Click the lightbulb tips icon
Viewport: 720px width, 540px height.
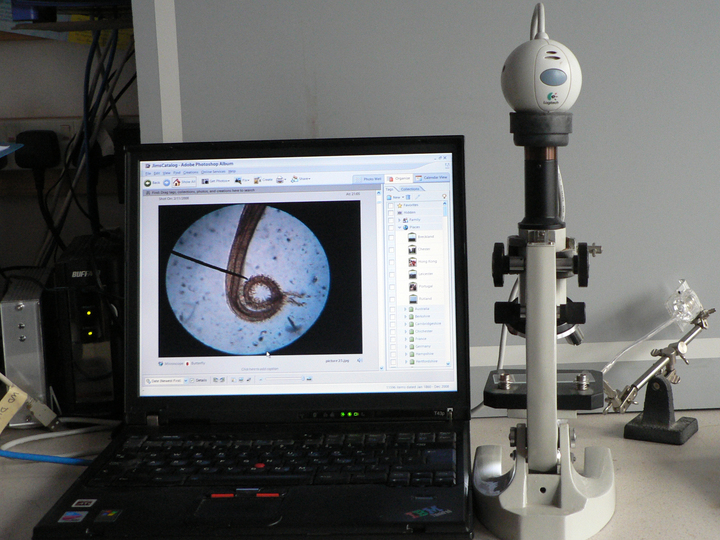(444, 197)
